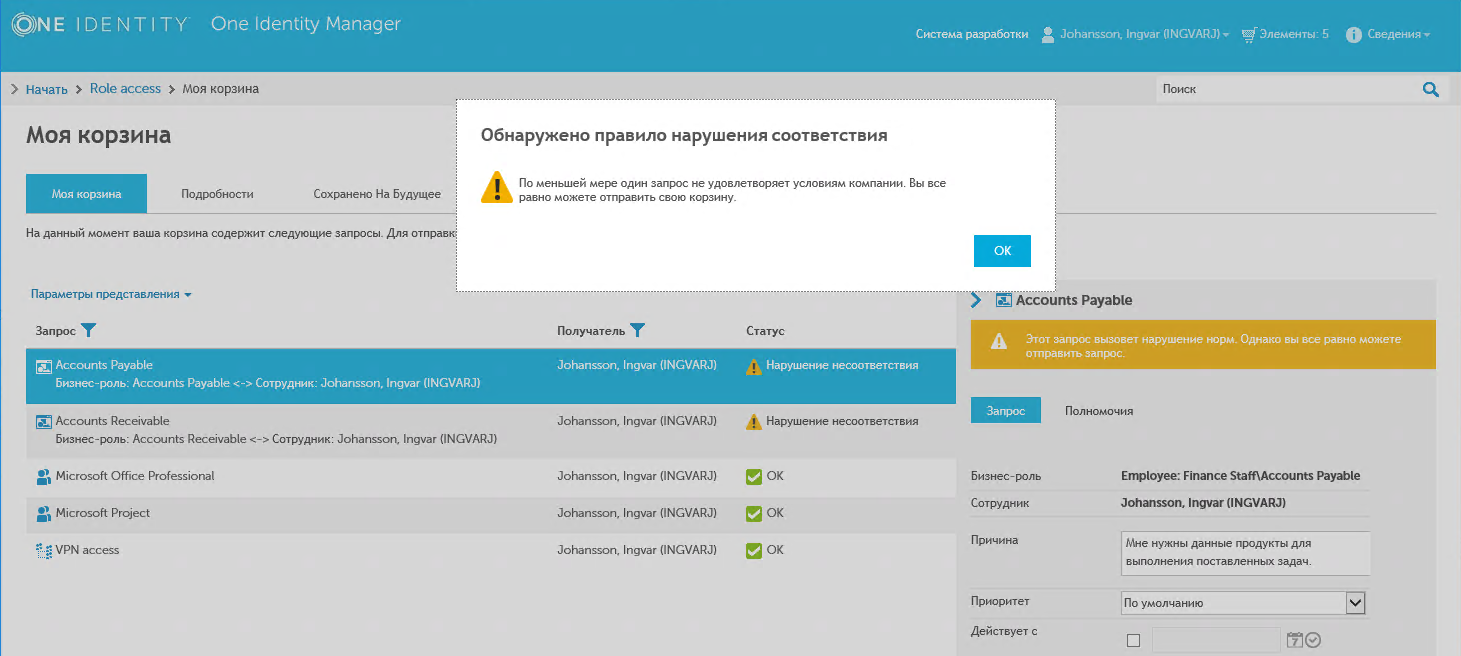This screenshot has width=1461, height=656.
Task: Click the Accounts Receivable business role icon
Action: [x=44, y=422]
